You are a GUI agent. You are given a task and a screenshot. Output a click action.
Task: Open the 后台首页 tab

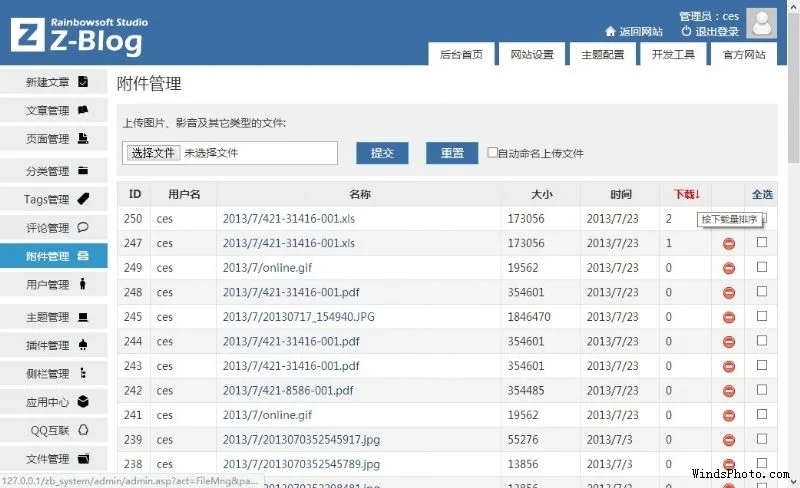click(x=461, y=54)
